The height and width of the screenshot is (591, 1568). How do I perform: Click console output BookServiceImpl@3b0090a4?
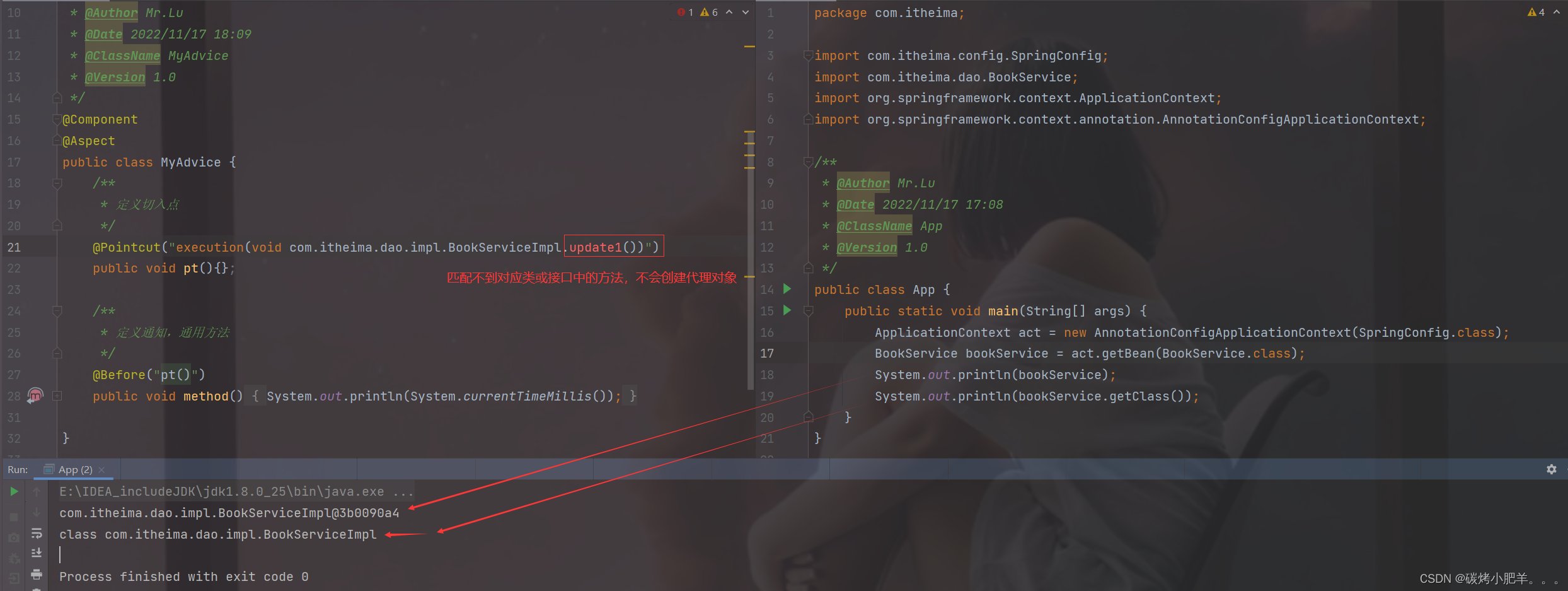tap(229, 513)
